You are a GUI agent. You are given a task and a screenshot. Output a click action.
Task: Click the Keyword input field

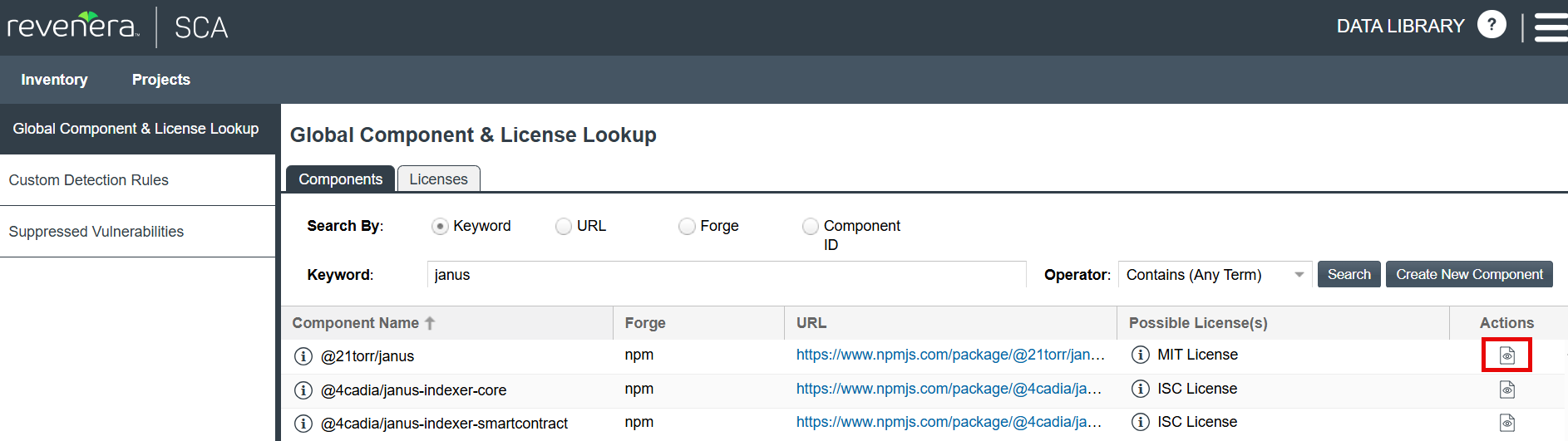[726, 275]
